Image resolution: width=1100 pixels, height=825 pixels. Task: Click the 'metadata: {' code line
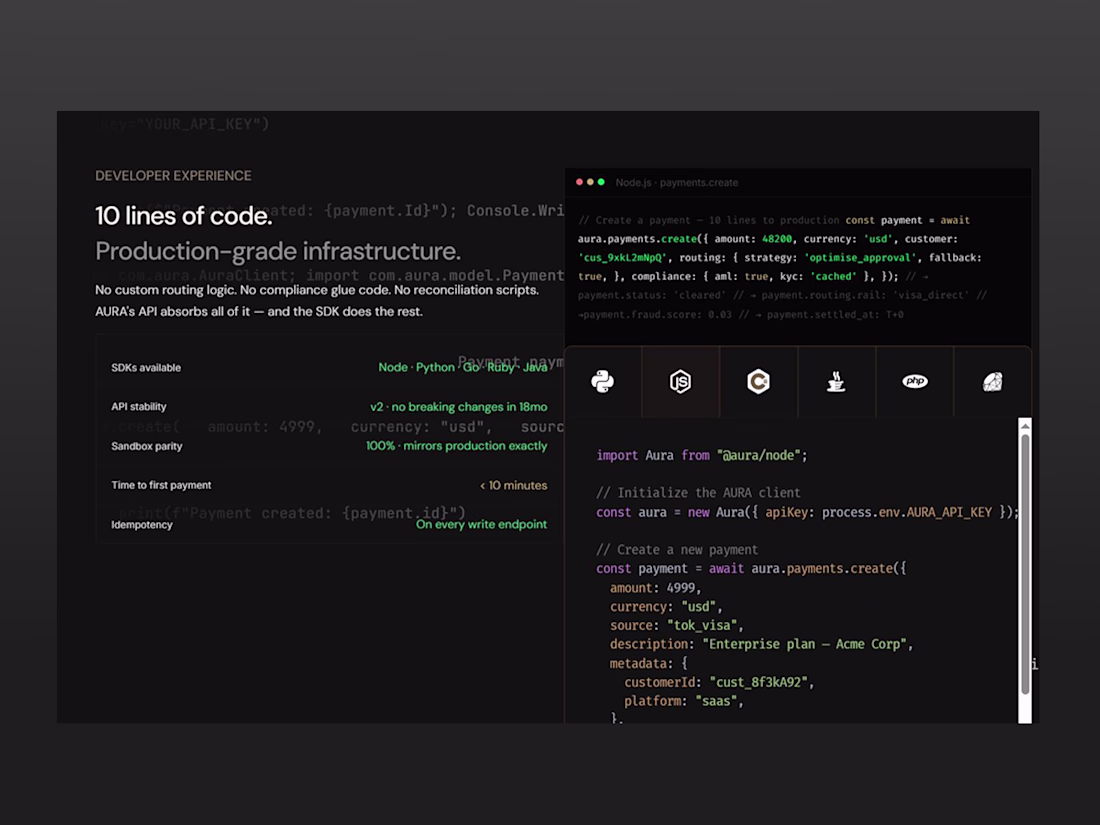[x=648, y=663]
